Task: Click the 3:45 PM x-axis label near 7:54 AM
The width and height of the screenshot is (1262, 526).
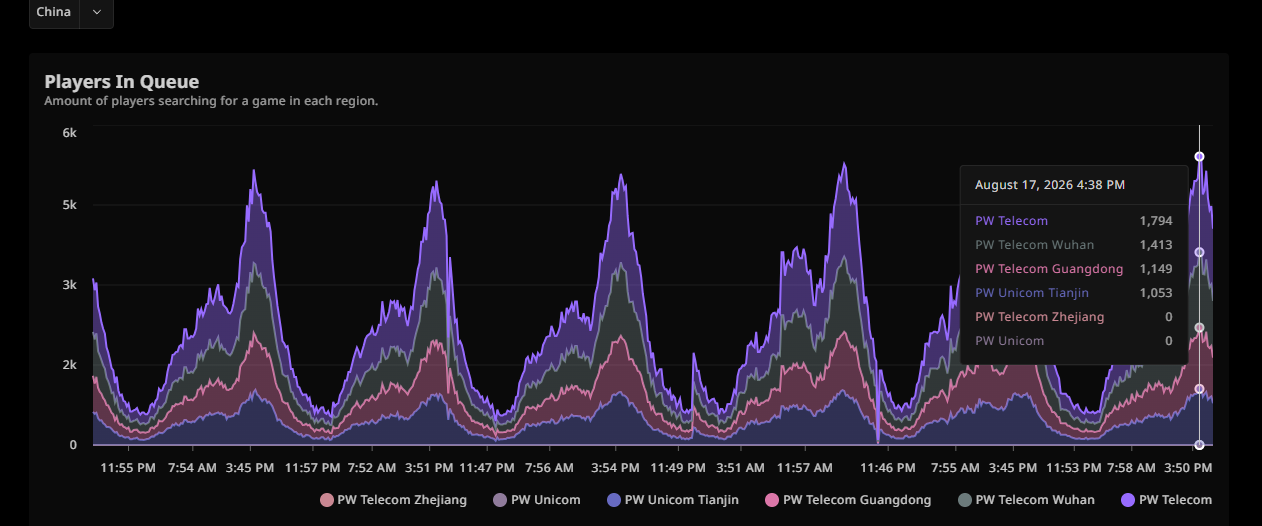Action: point(251,467)
